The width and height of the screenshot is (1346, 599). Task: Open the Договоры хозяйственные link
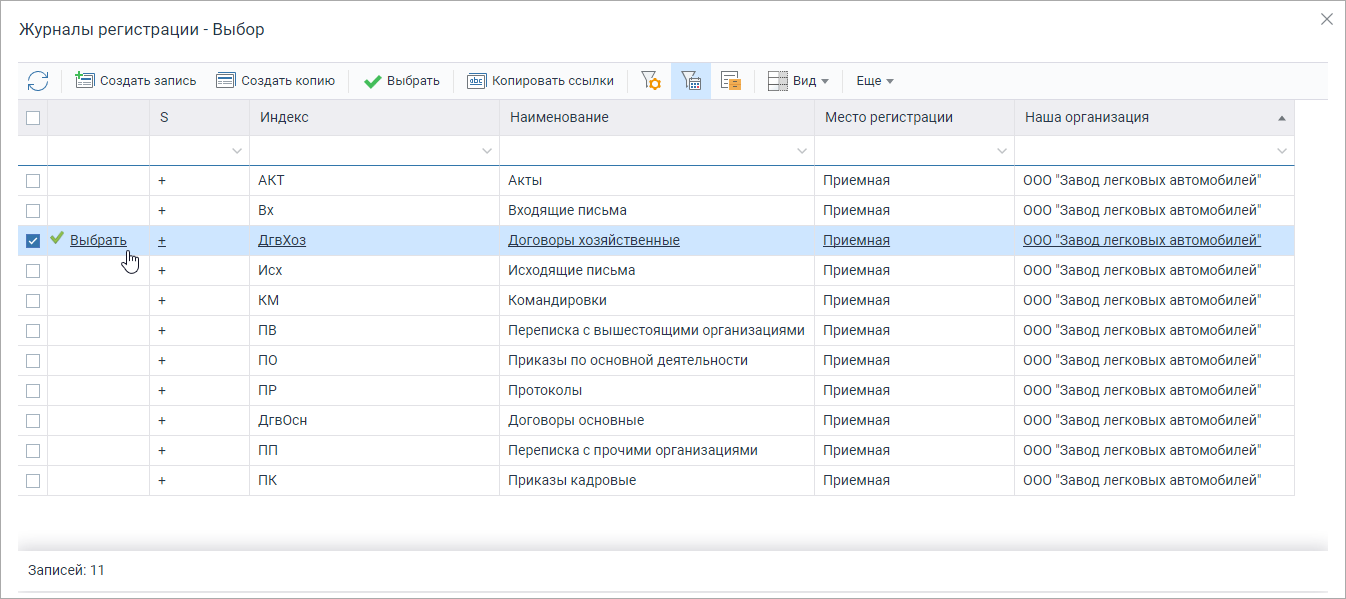click(594, 240)
